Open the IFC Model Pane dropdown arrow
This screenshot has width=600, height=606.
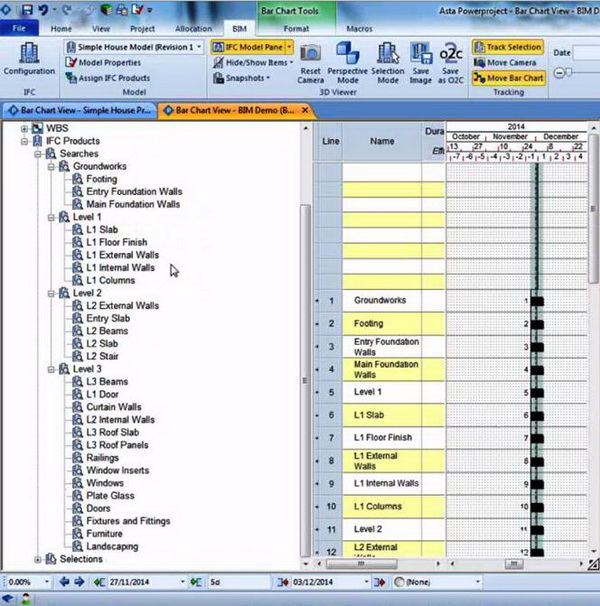click(x=289, y=47)
